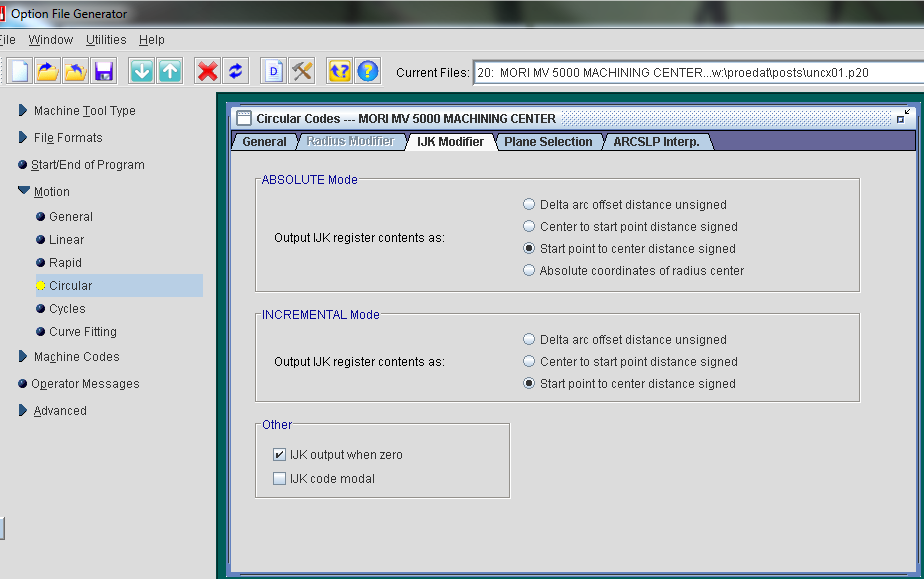Image resolution: width=924 pixels, height=579 pixels.
Task: Expand the Advanced node
Action: pyautogui.click(x=22, y=411)
